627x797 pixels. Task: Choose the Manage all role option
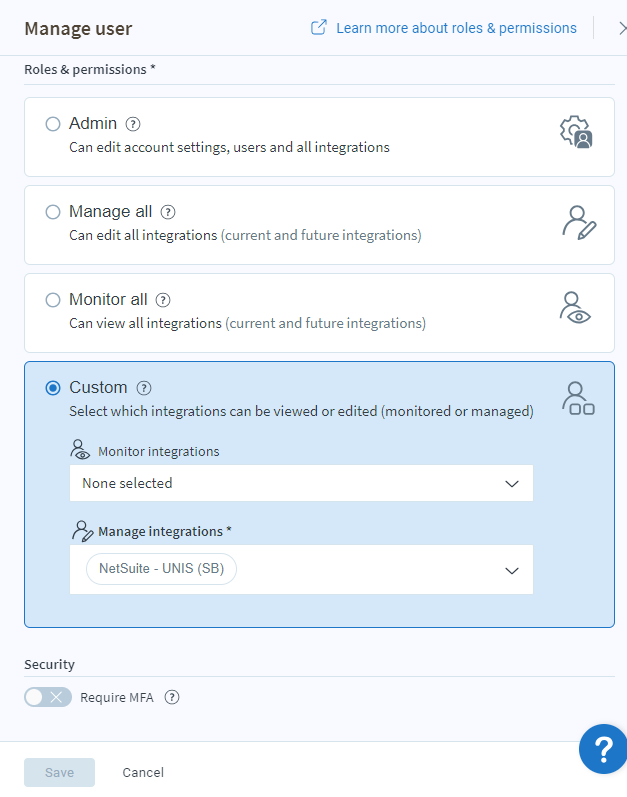tap(53, 212)
